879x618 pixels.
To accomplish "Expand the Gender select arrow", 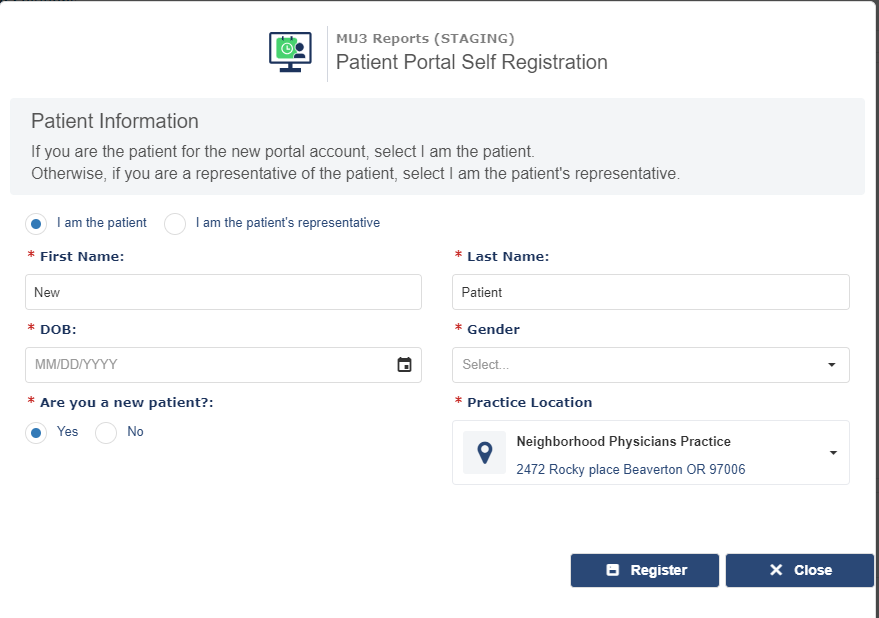I will [832, 365].
